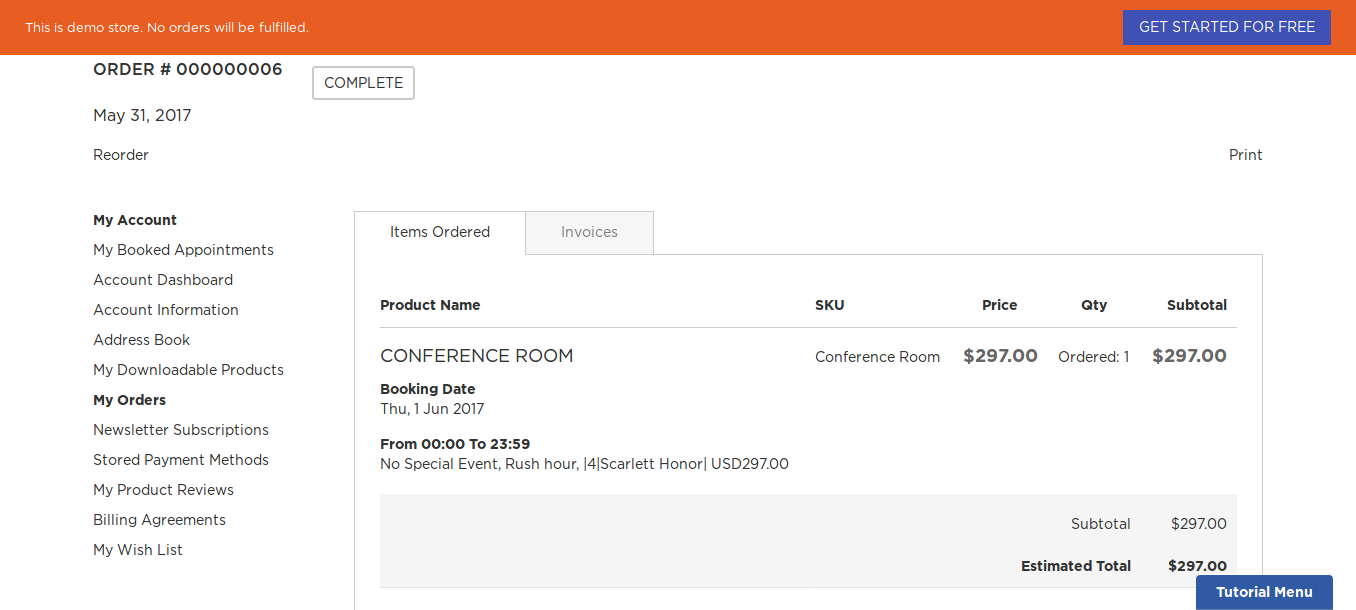Open My Wish List
Viewport: 1356px width, 610px height.
tap(138, 550)
